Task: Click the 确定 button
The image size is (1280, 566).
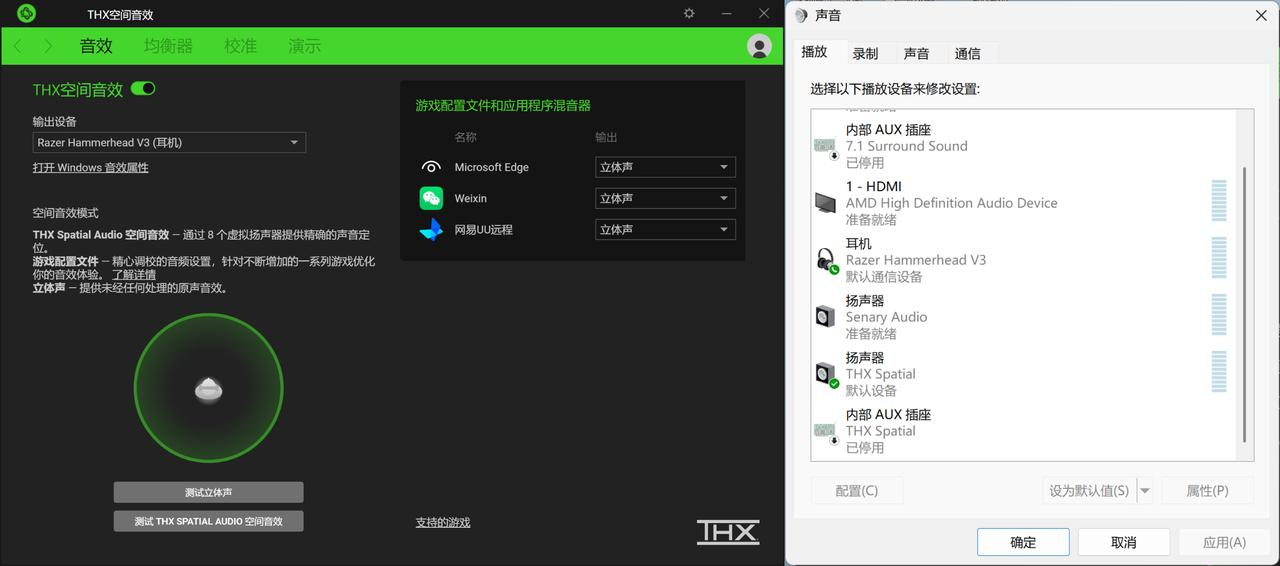Action: click(1023, 542)
